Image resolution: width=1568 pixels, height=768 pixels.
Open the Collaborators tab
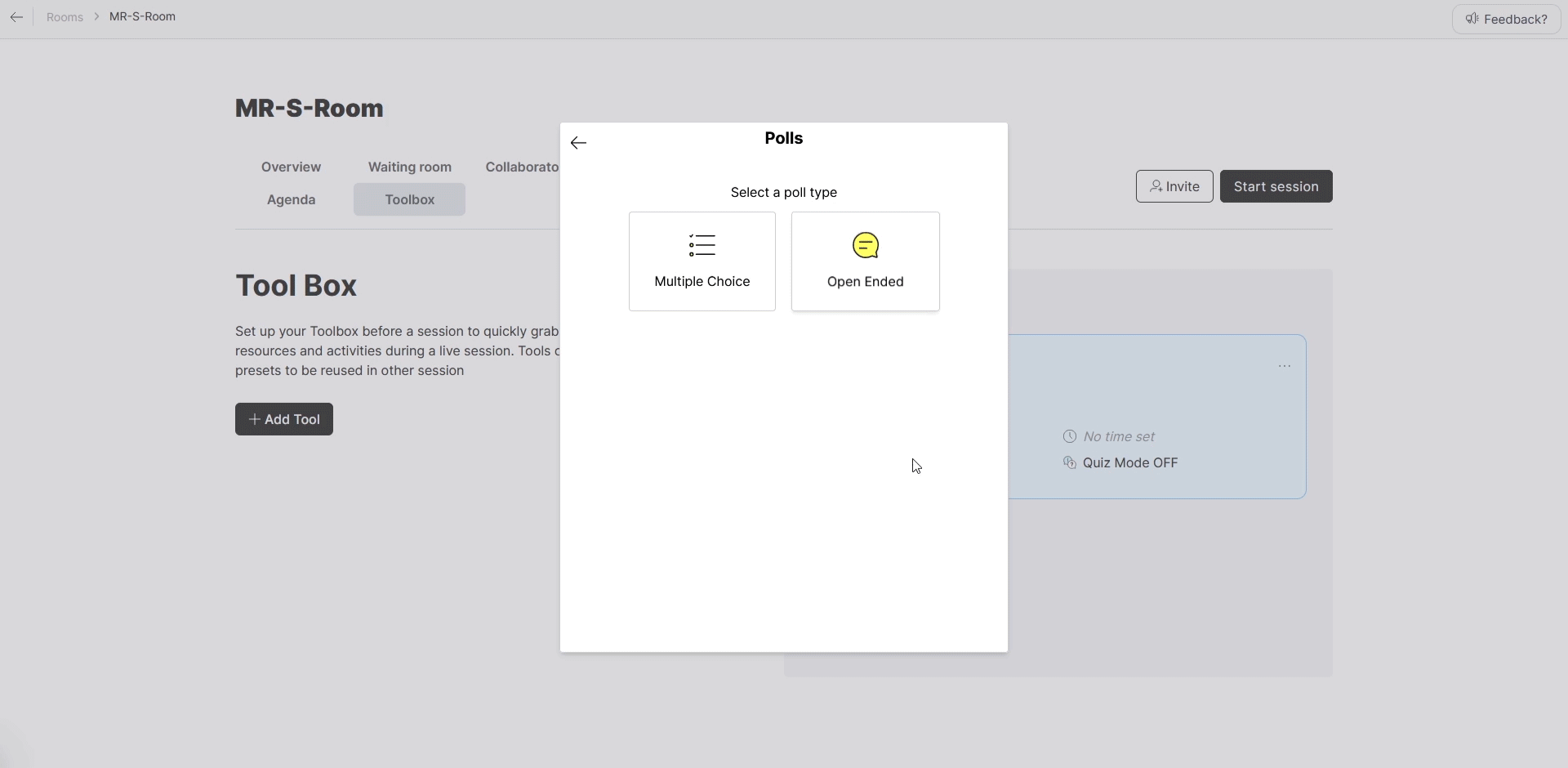(x=522, y=167)
